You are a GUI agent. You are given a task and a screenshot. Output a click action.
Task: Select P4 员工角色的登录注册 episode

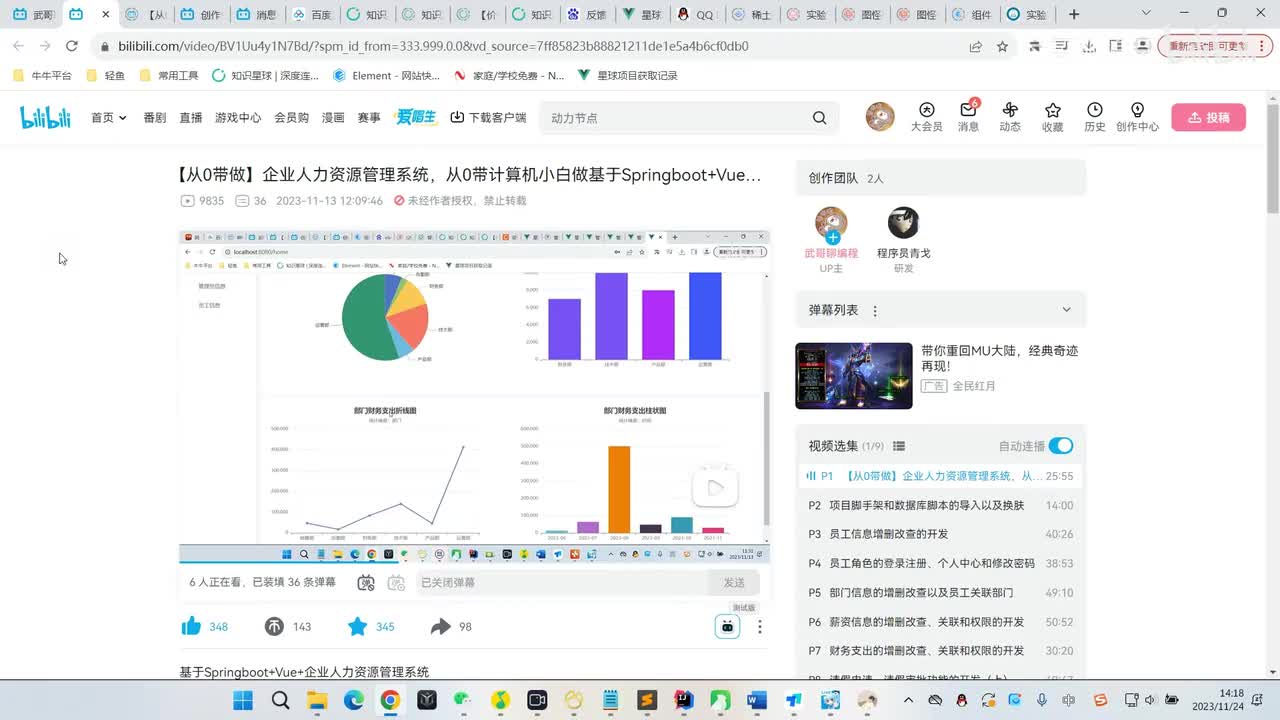click(x=940, y=563)
